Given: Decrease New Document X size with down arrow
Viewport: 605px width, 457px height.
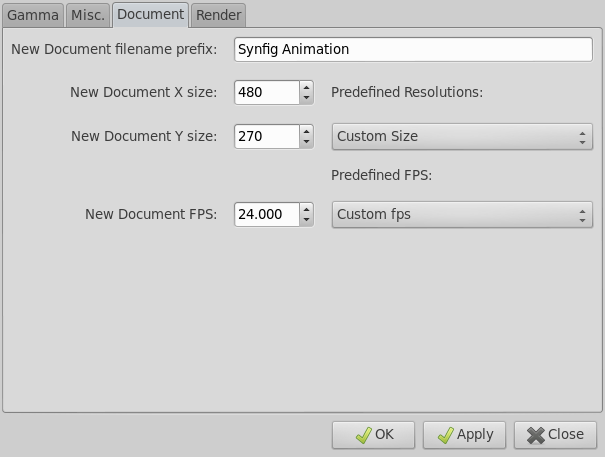Looking at the screenshot, I should (x=306, y=98).
